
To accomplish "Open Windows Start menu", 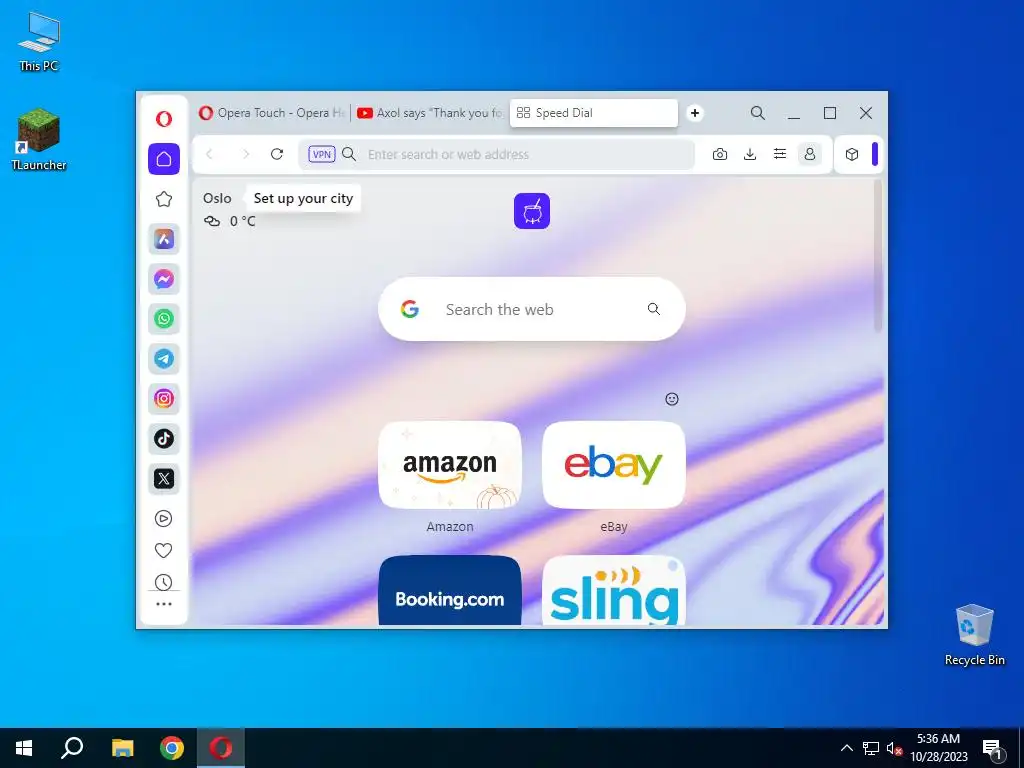I will coord(24,748).
